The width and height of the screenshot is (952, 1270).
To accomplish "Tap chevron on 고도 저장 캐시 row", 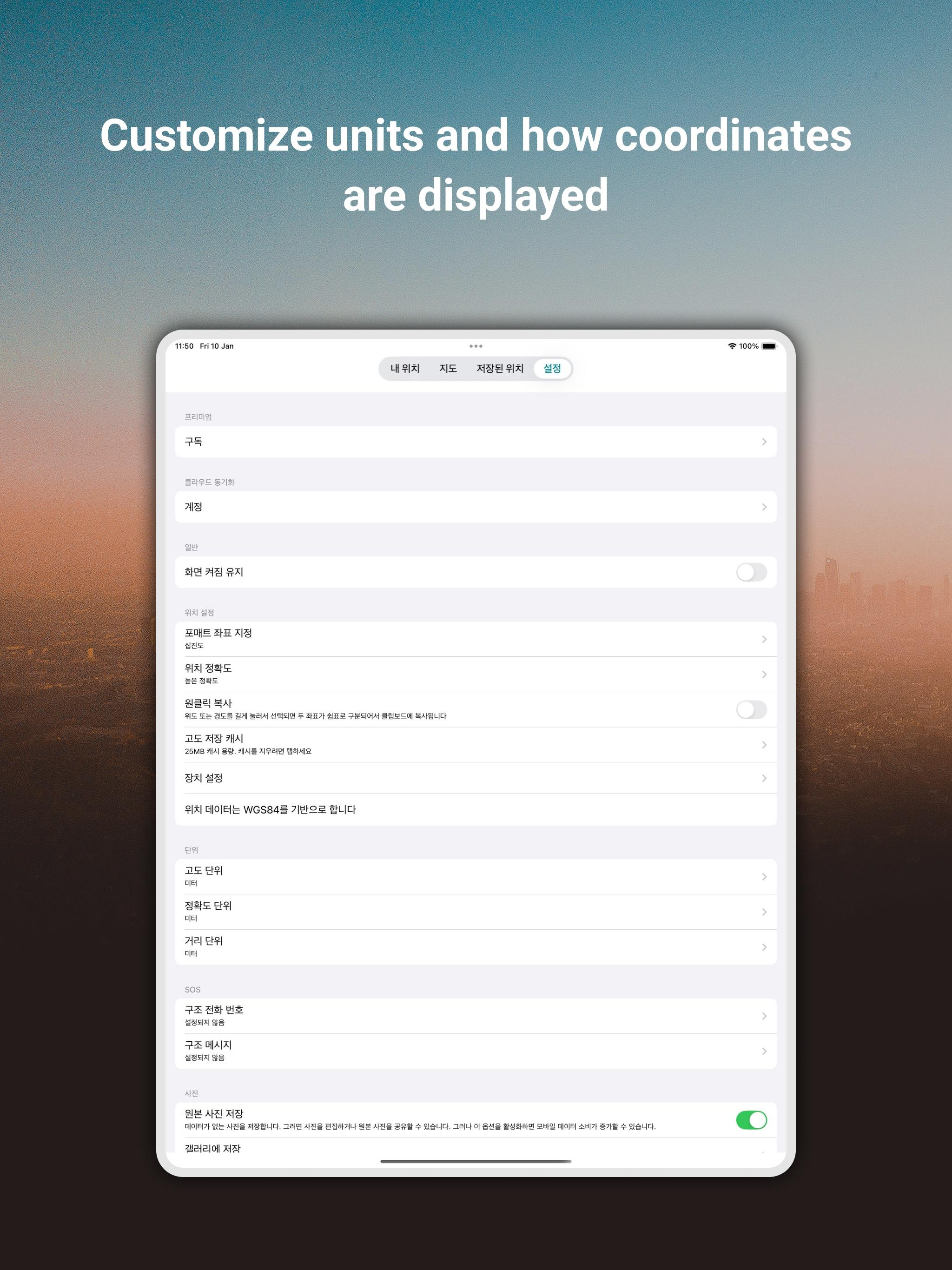I will coord(764,745).
